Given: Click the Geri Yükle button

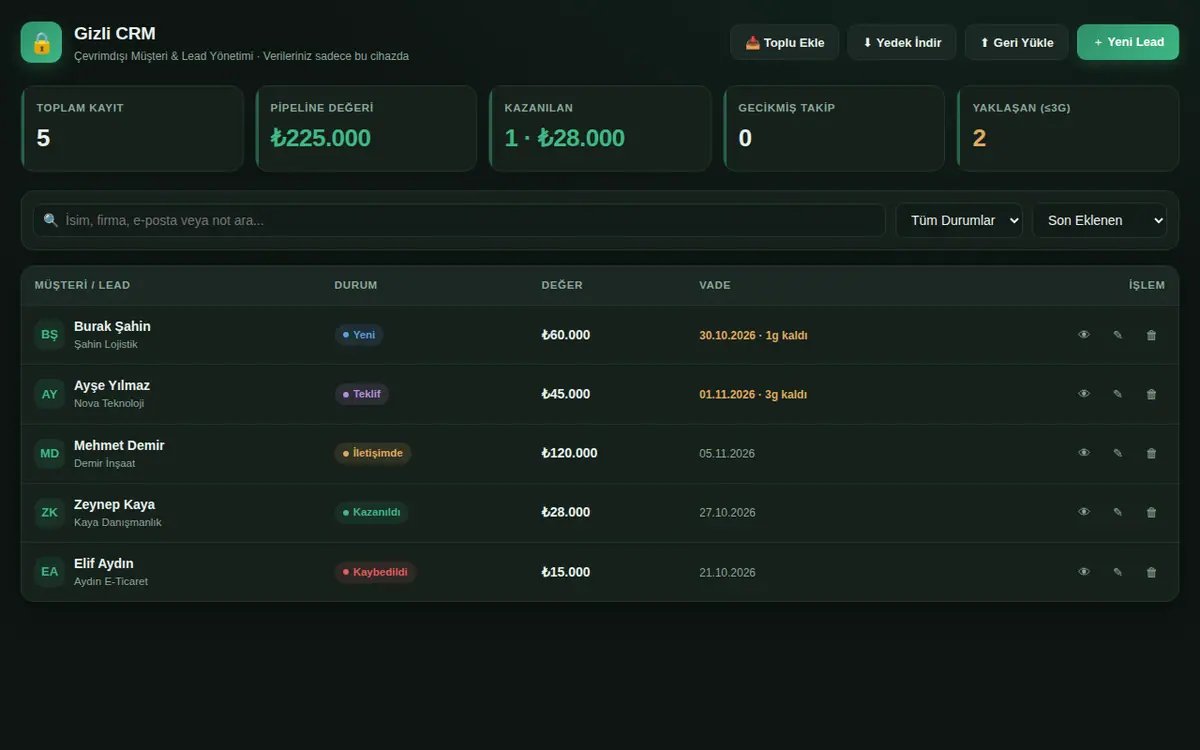Looking at the screenshot, I should [1016, 42].
